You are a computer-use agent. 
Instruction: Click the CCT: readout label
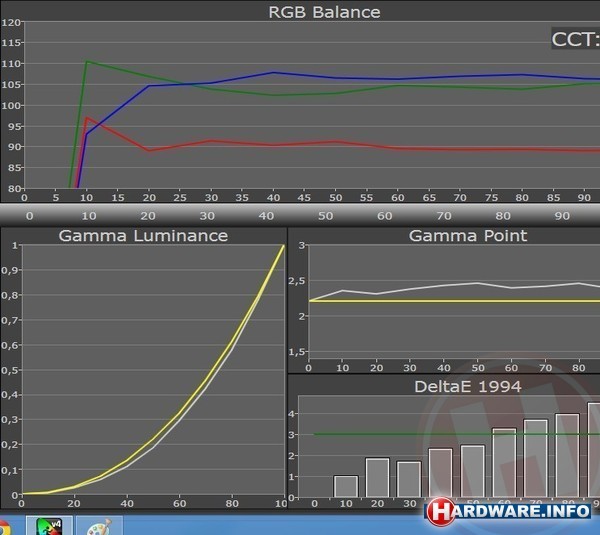(x=575, y=39)
